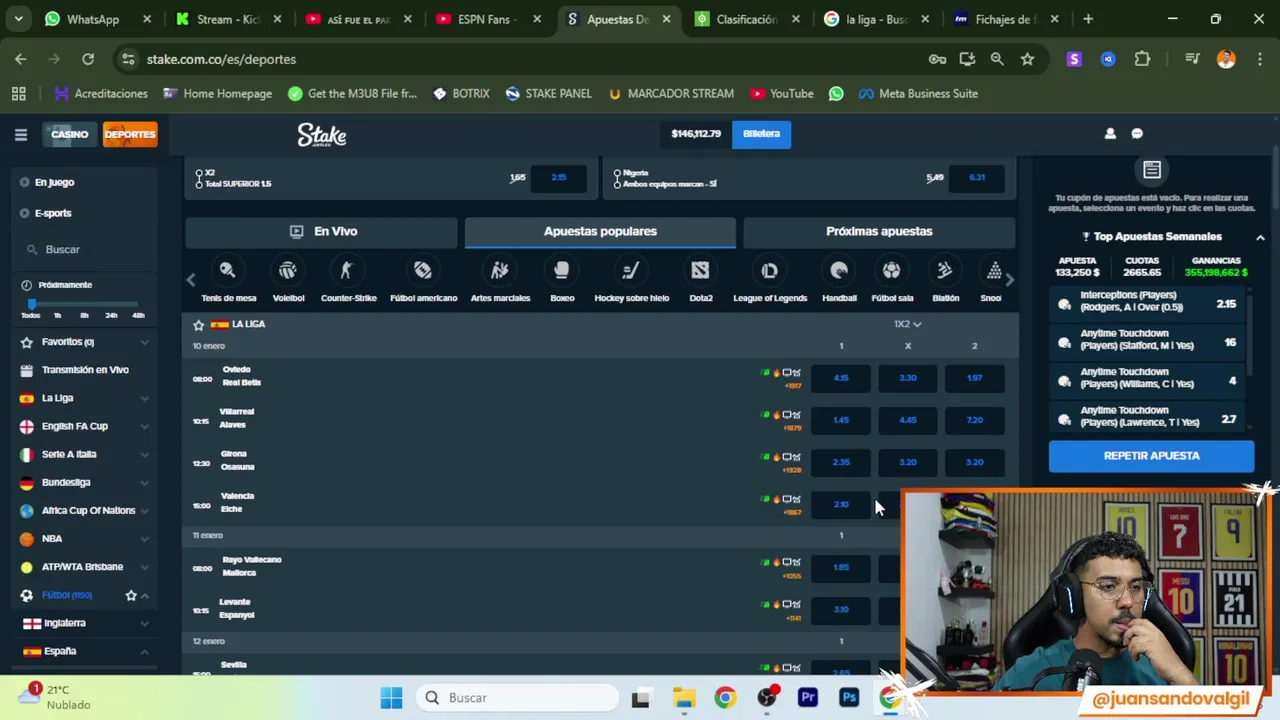Open Premiere Pro from the taskbar
The image size is (1280, 720).
coord(808,697)
